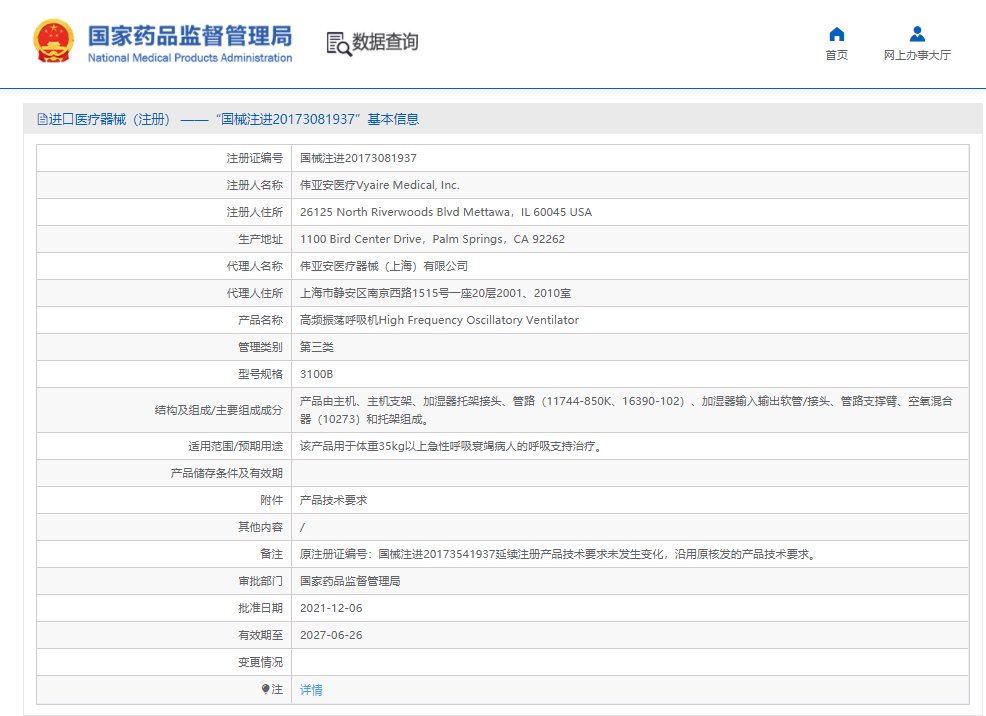Click the document icon beside 进口医疗器械 heading
Viewport: 986px width, 716px height.
coord(42,119)
